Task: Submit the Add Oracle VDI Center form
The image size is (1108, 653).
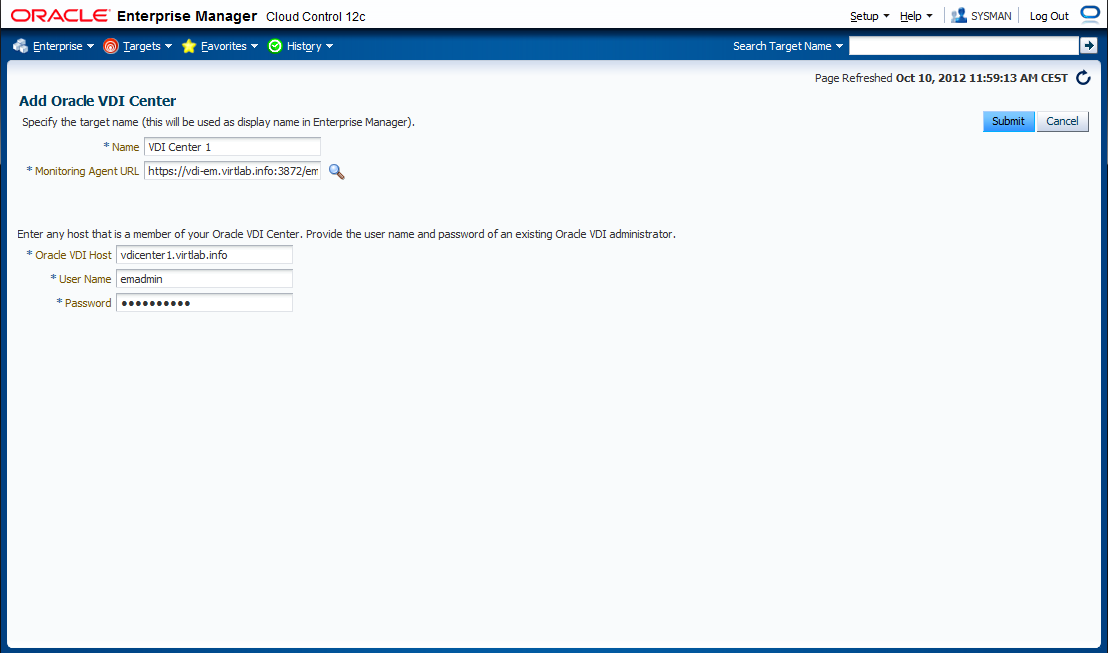Action: click(1008, 122)
